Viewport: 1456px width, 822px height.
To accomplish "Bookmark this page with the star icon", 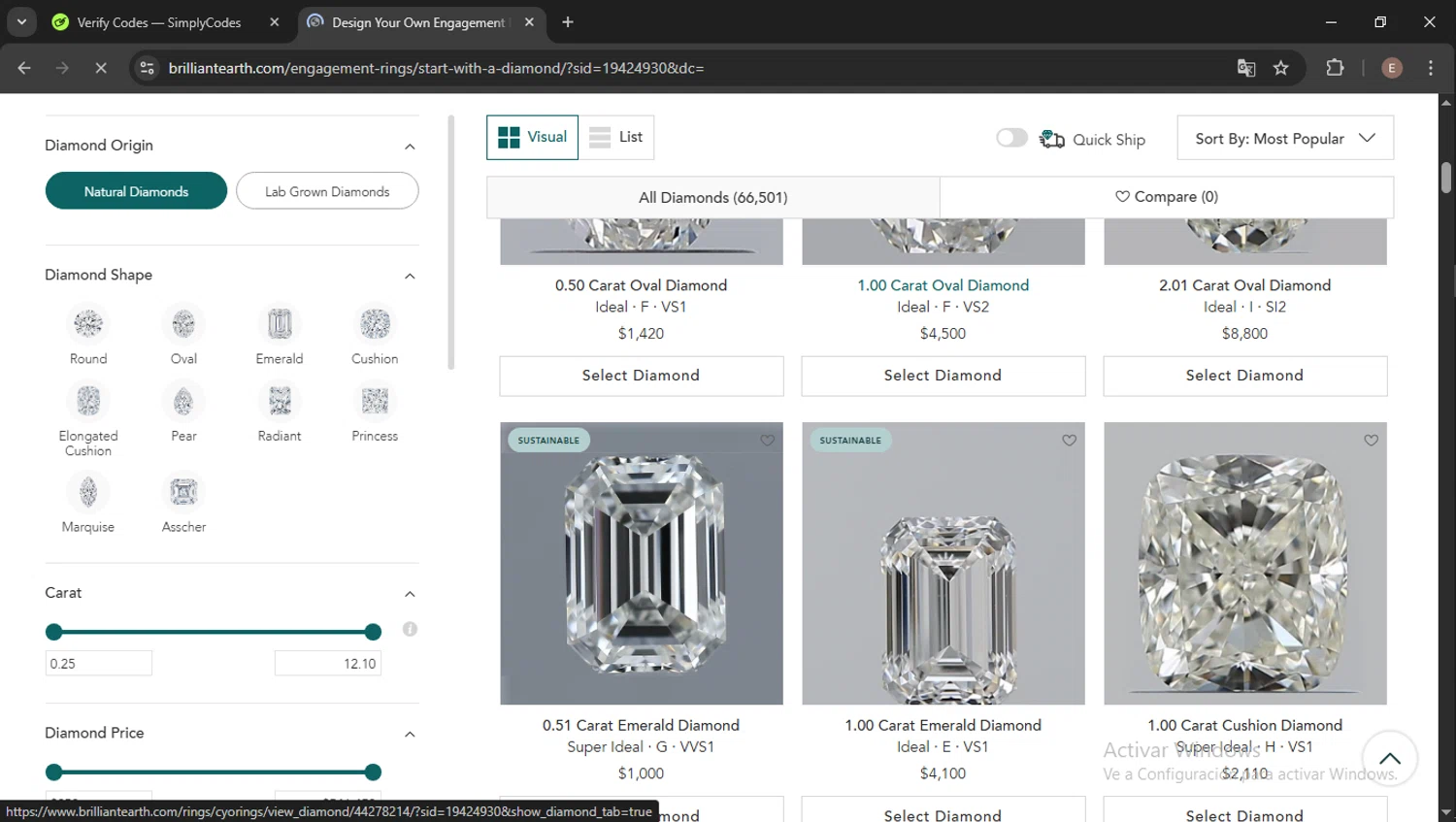I will pyautogui.click(x=1281, y=68).
